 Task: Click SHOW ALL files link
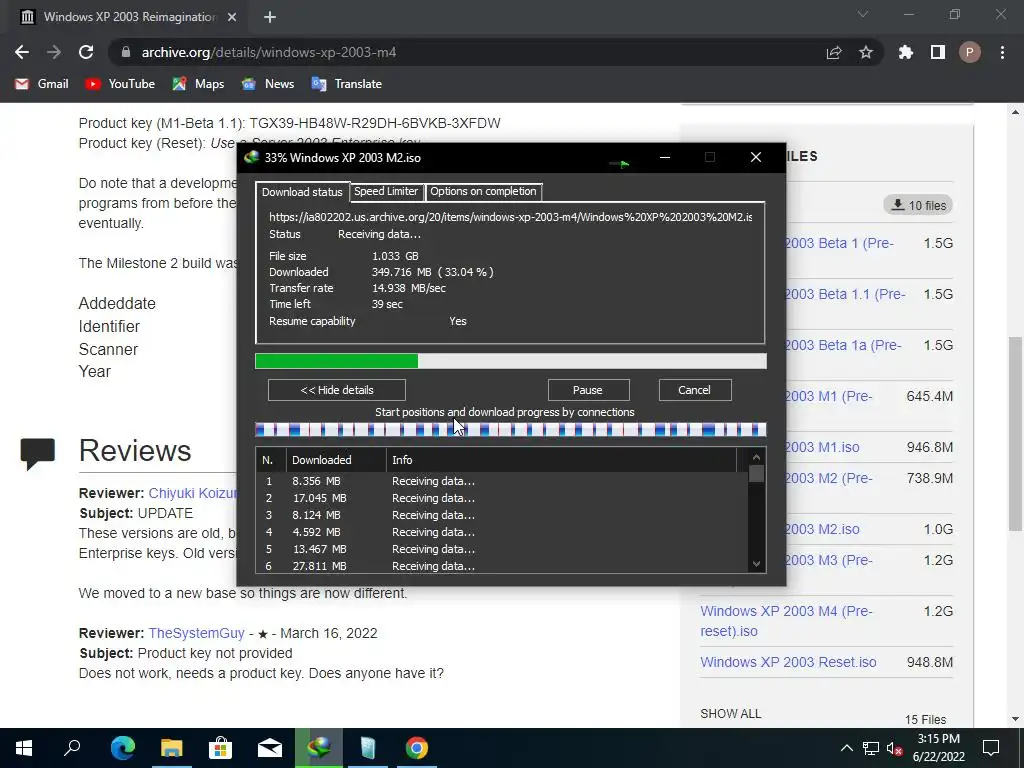click(731, 714)
